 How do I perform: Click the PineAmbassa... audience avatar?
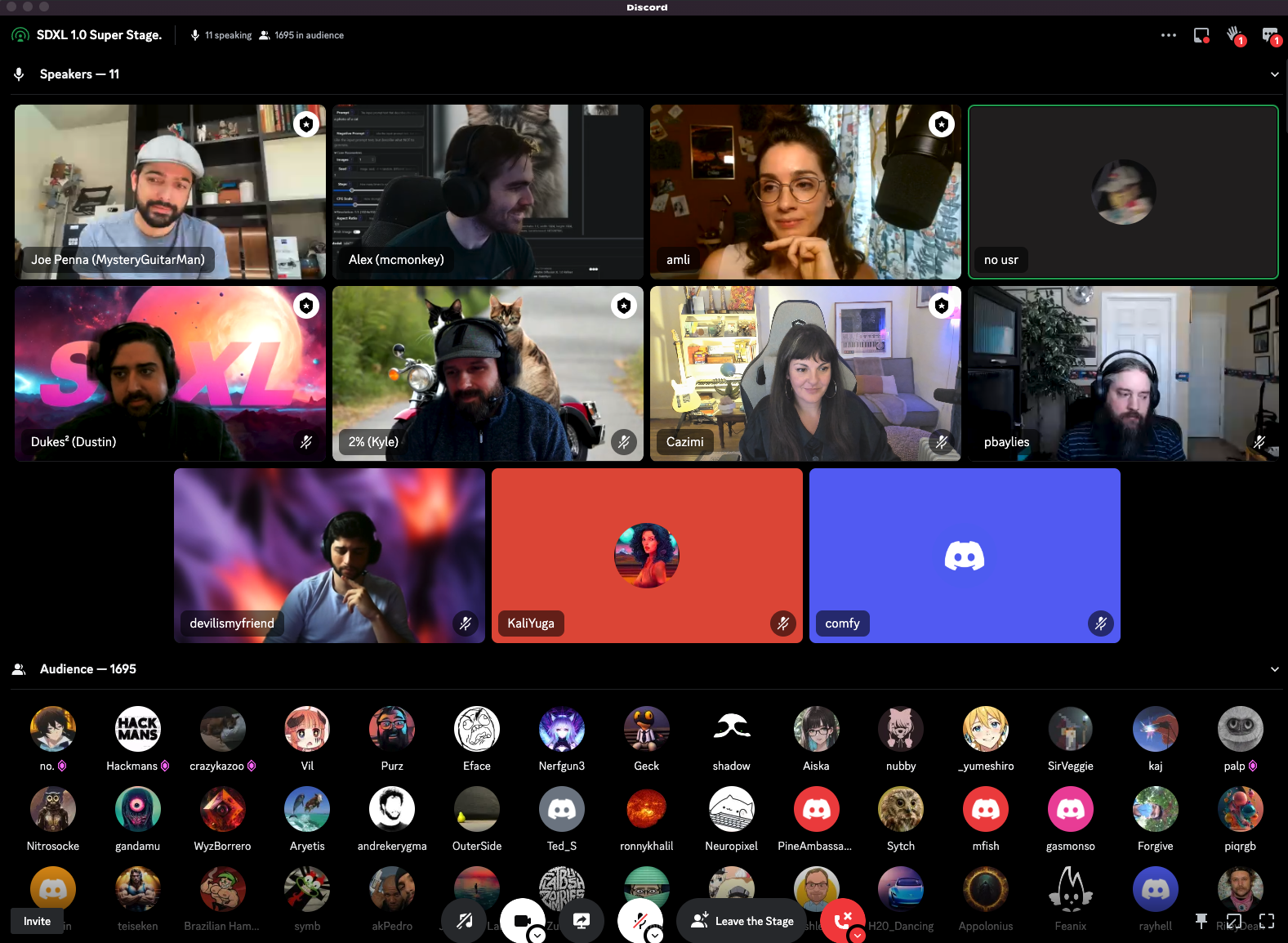(817, 809)
